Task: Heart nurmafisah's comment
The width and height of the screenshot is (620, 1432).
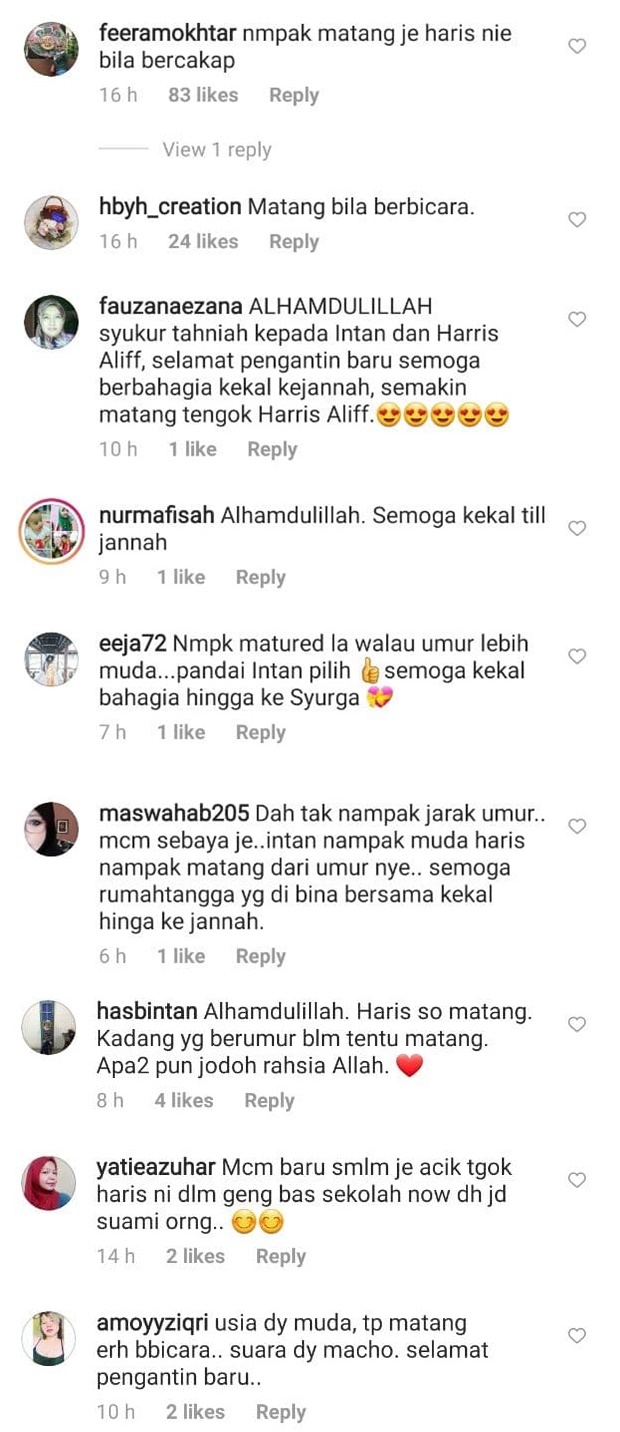Action: coord(577,528)
